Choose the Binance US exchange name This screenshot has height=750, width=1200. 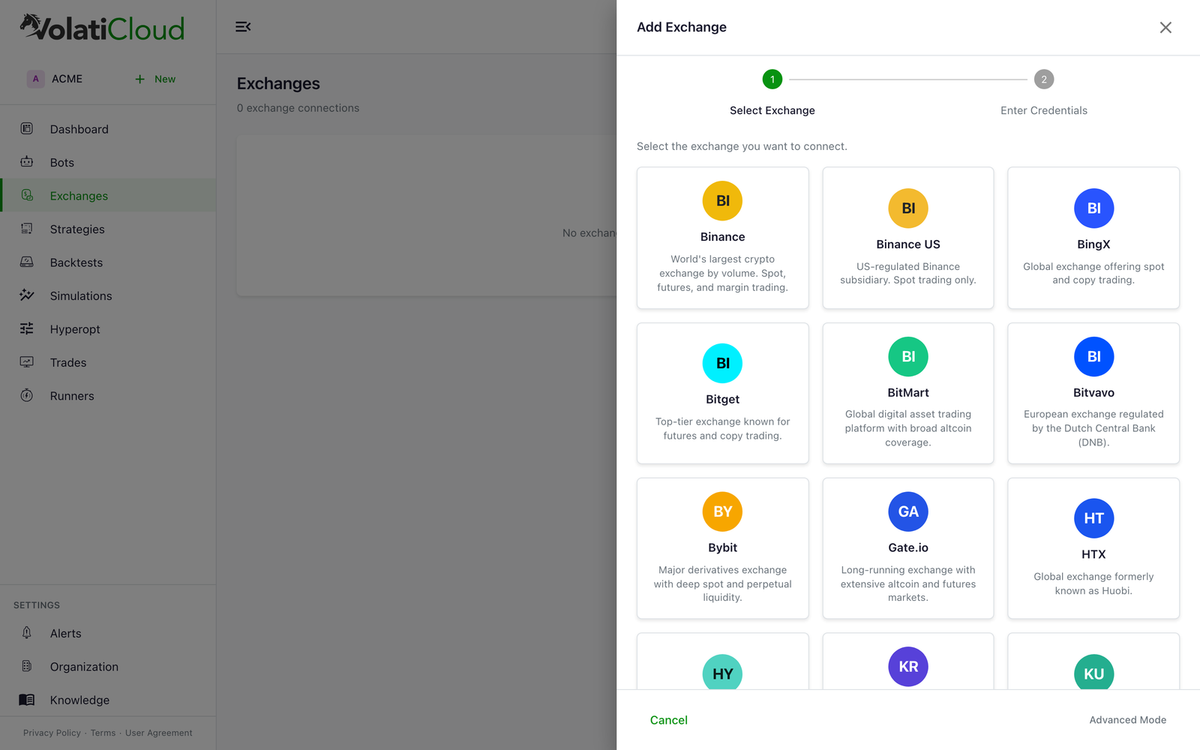pyautogui.click(x=908, y=244)
